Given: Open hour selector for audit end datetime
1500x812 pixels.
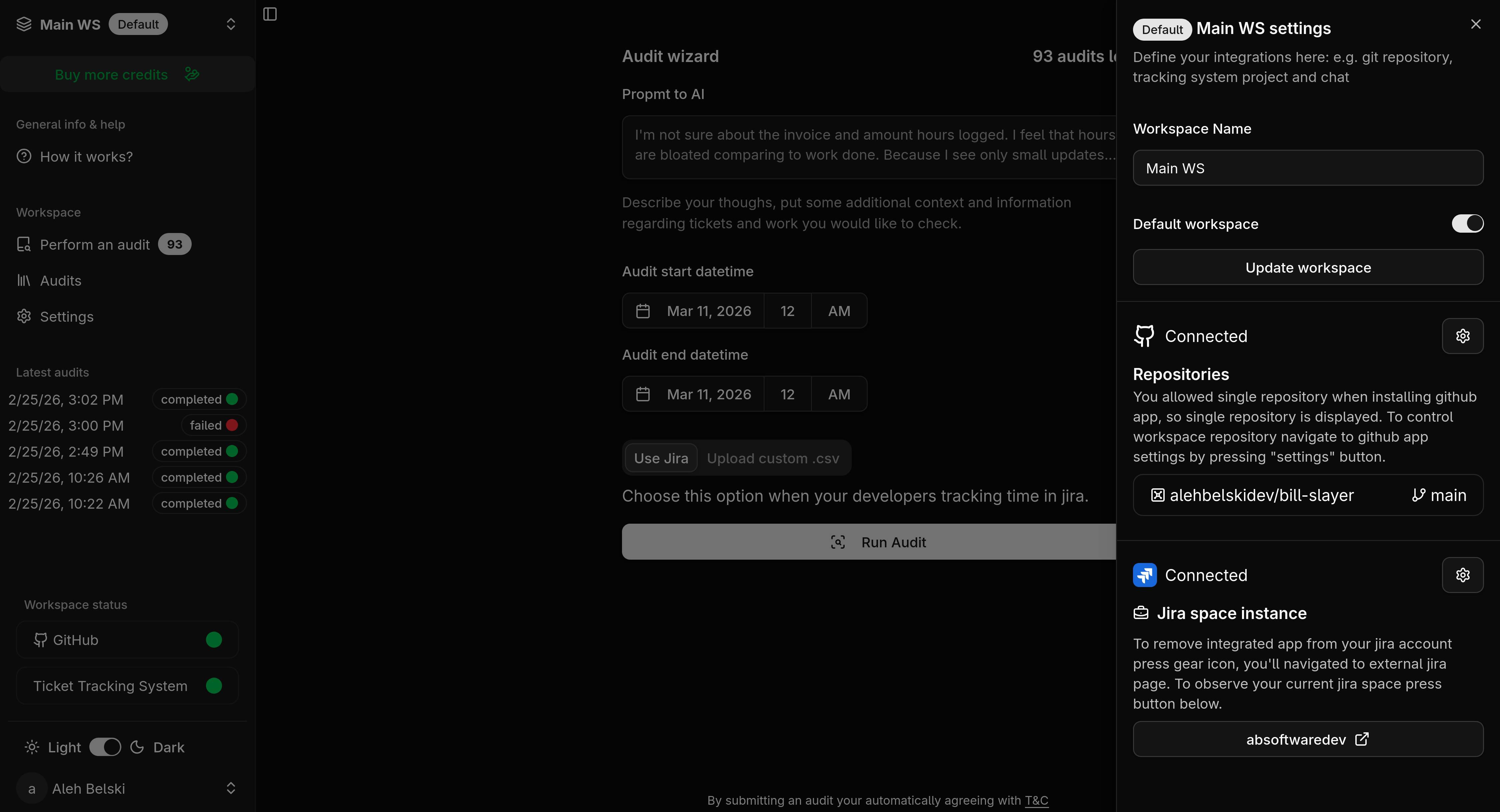Looking at the screenshot, I should click(787, 394).
